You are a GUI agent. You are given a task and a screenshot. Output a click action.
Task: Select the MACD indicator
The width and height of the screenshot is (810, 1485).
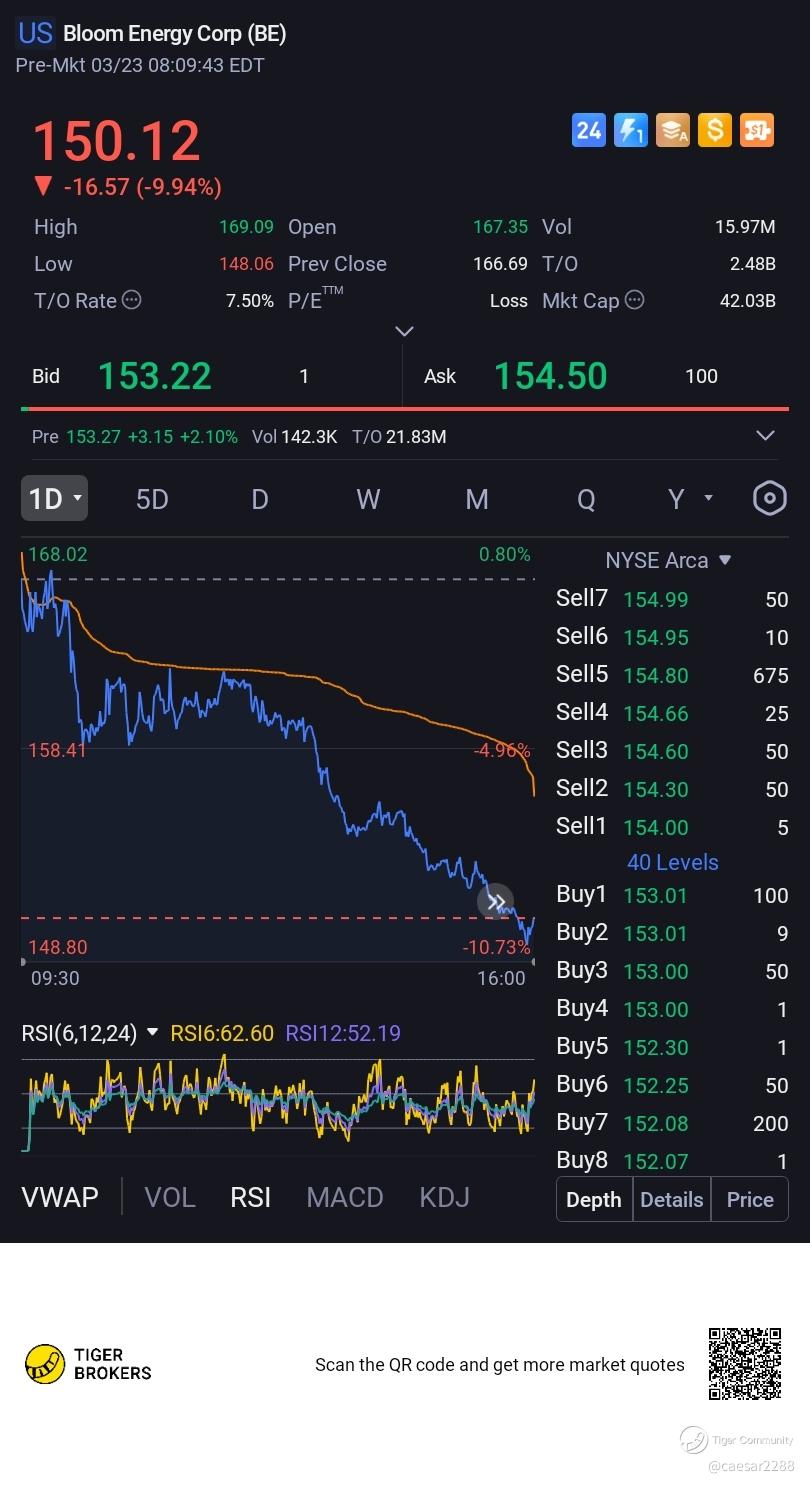coord(345,1197)
